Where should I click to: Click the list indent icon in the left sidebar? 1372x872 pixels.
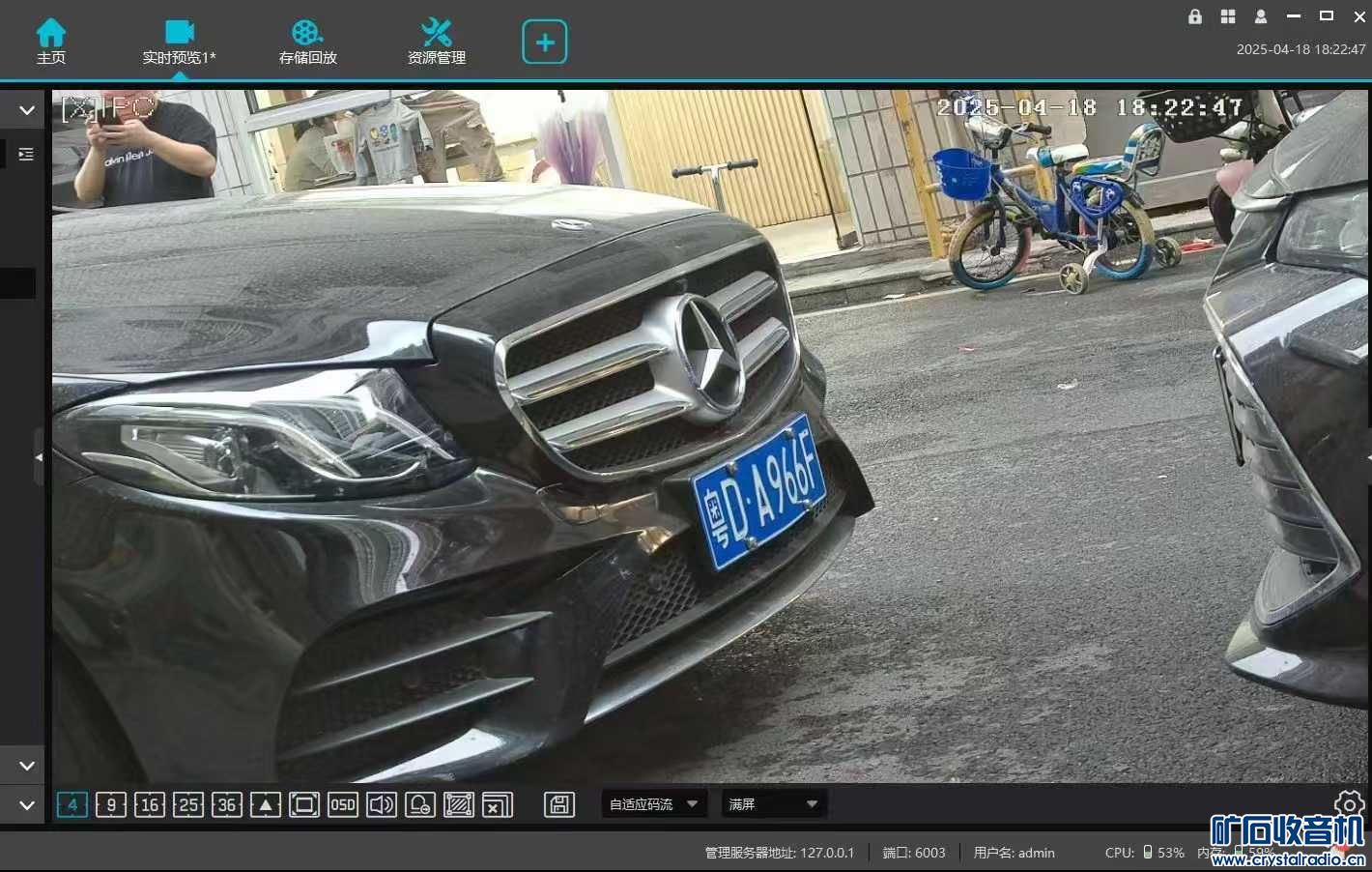coord(26,155)
